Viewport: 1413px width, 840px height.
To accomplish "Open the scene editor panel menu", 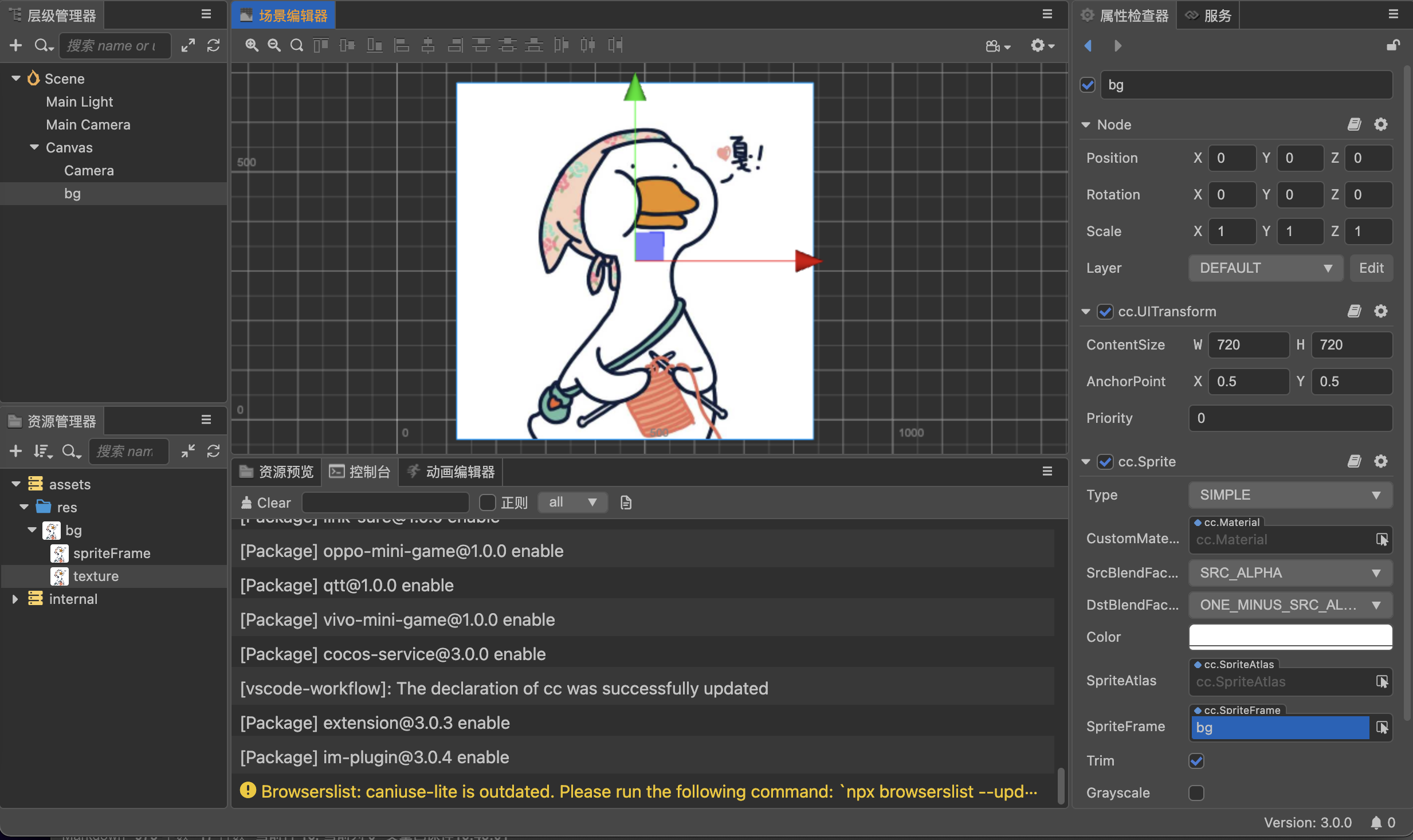I will 1047,14.
